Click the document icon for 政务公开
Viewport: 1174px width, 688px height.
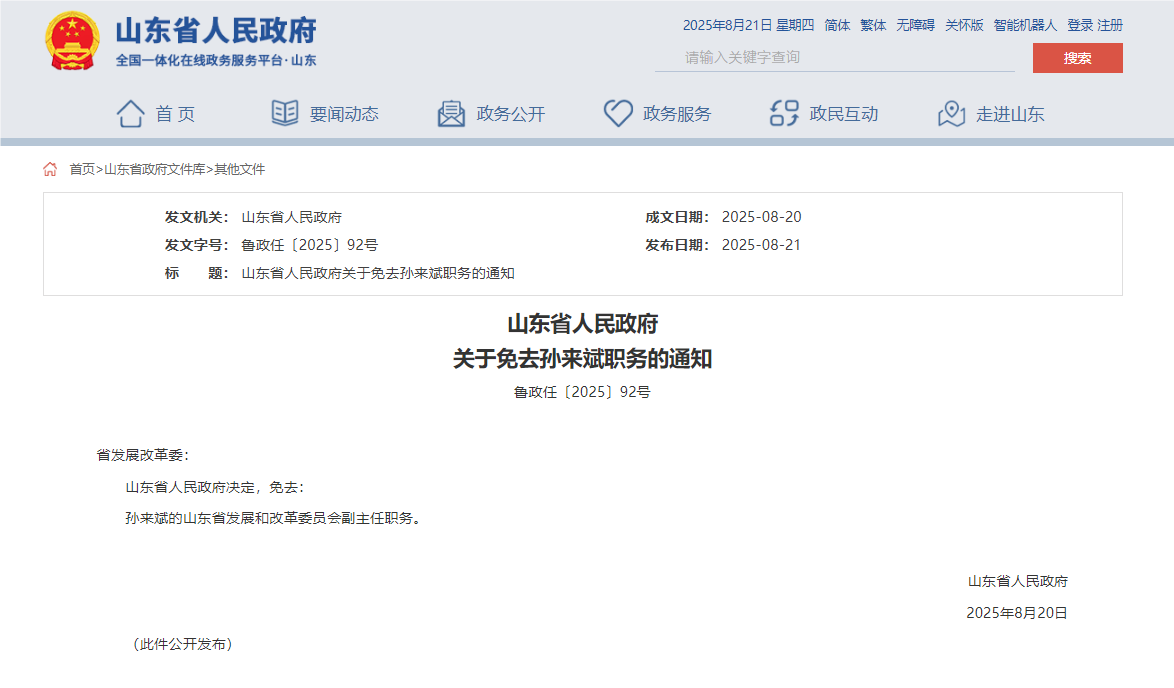[452, 114]
